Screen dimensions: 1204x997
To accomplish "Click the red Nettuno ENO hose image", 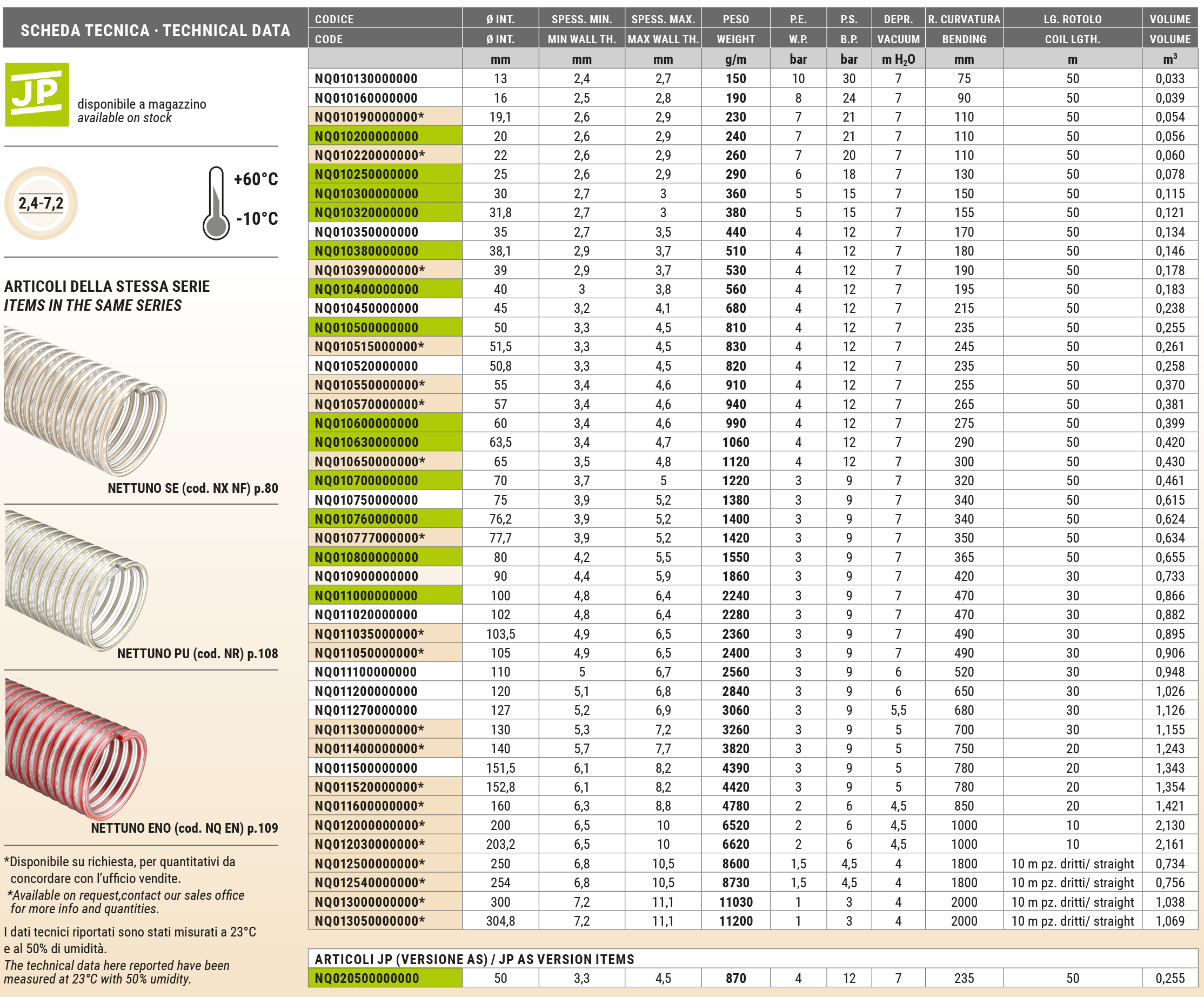I will 76,748.
